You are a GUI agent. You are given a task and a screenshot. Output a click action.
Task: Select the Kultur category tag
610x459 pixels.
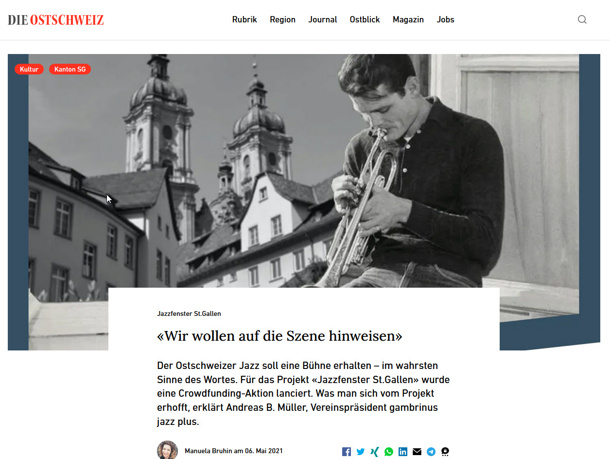click(29, 69)
